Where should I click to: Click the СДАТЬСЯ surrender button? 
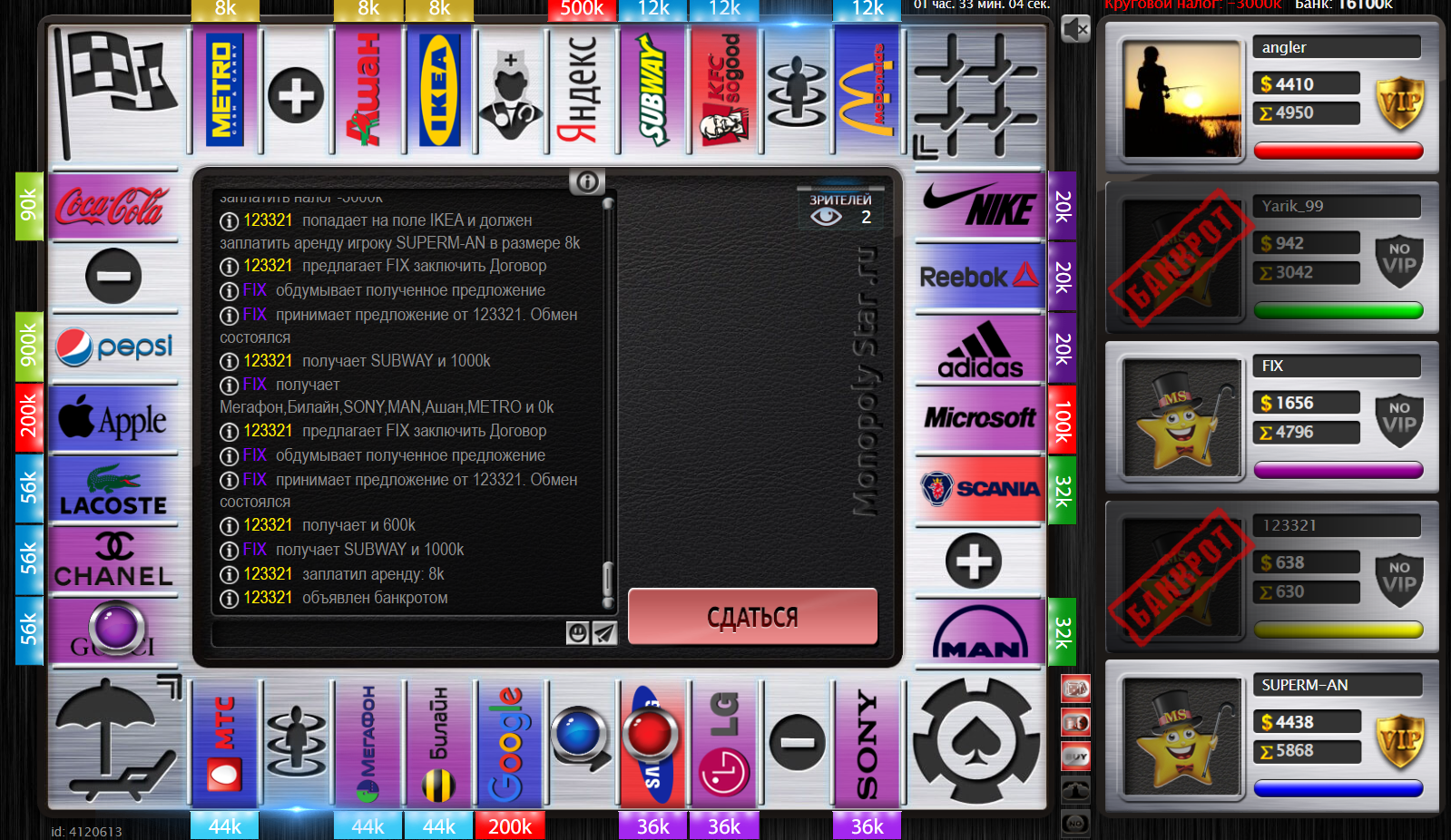pyautogui.click(x=752, y=617)
